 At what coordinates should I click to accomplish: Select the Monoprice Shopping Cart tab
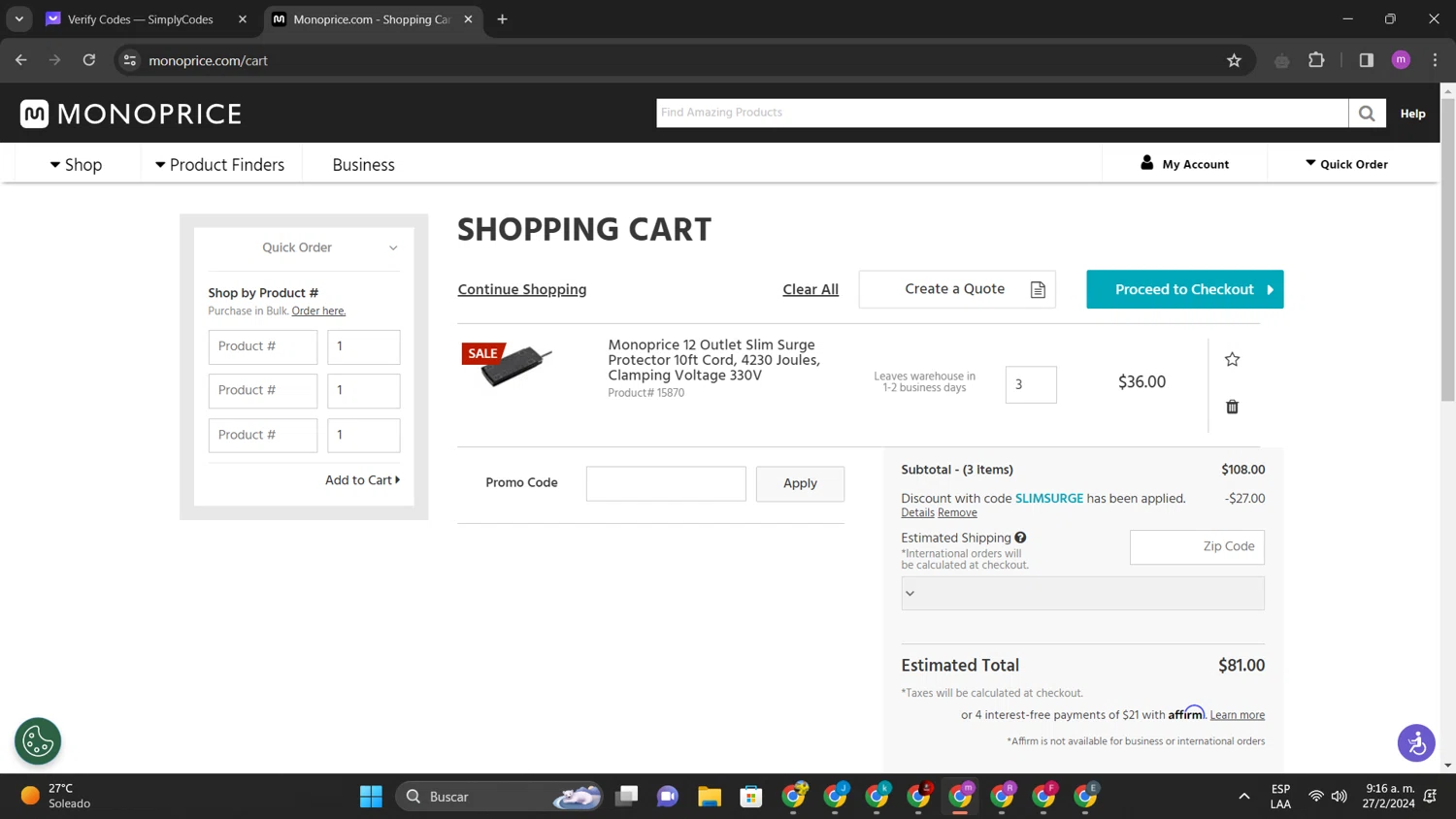(x=372, y=19)
